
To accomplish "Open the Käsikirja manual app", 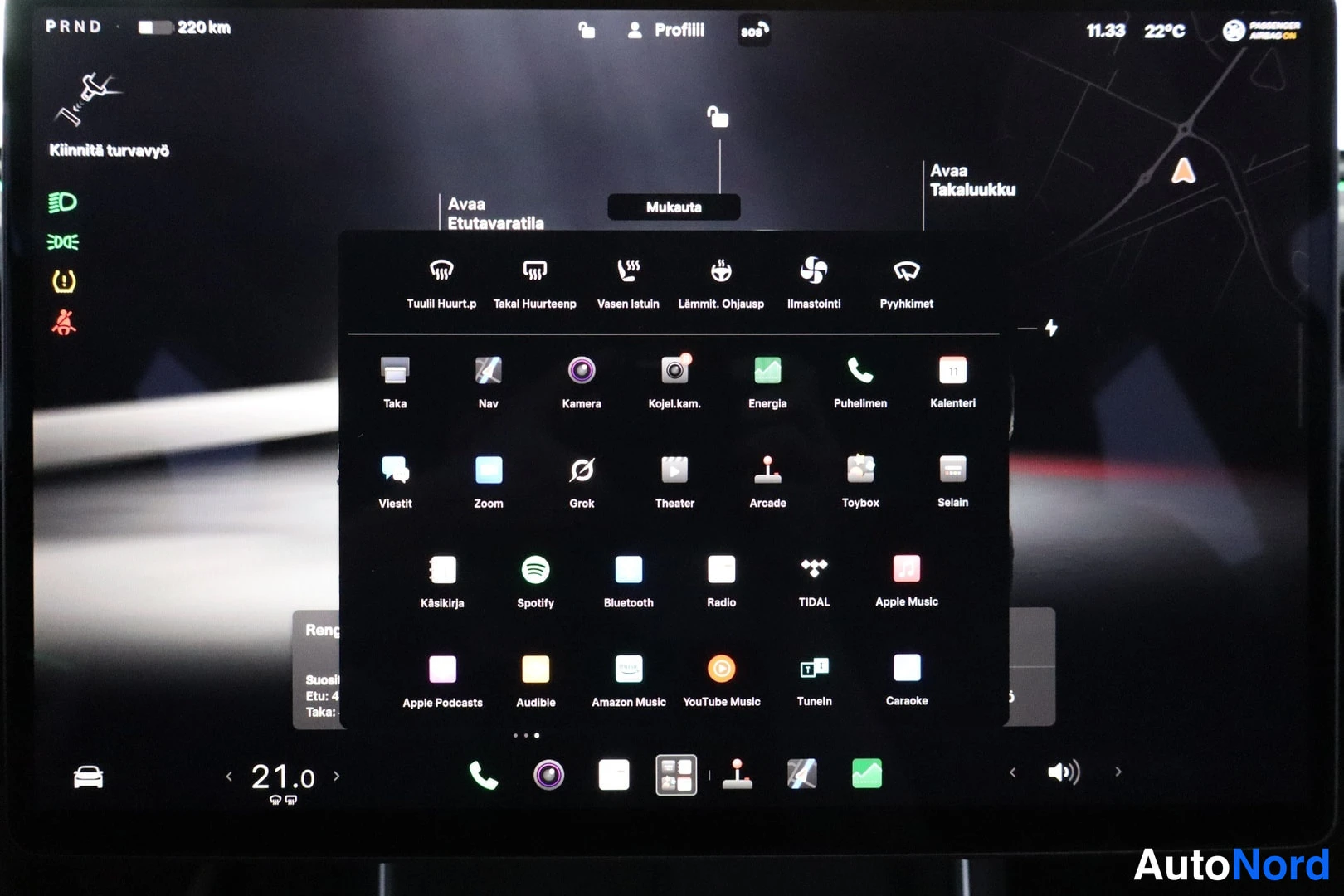I will [x=442, y=580].
